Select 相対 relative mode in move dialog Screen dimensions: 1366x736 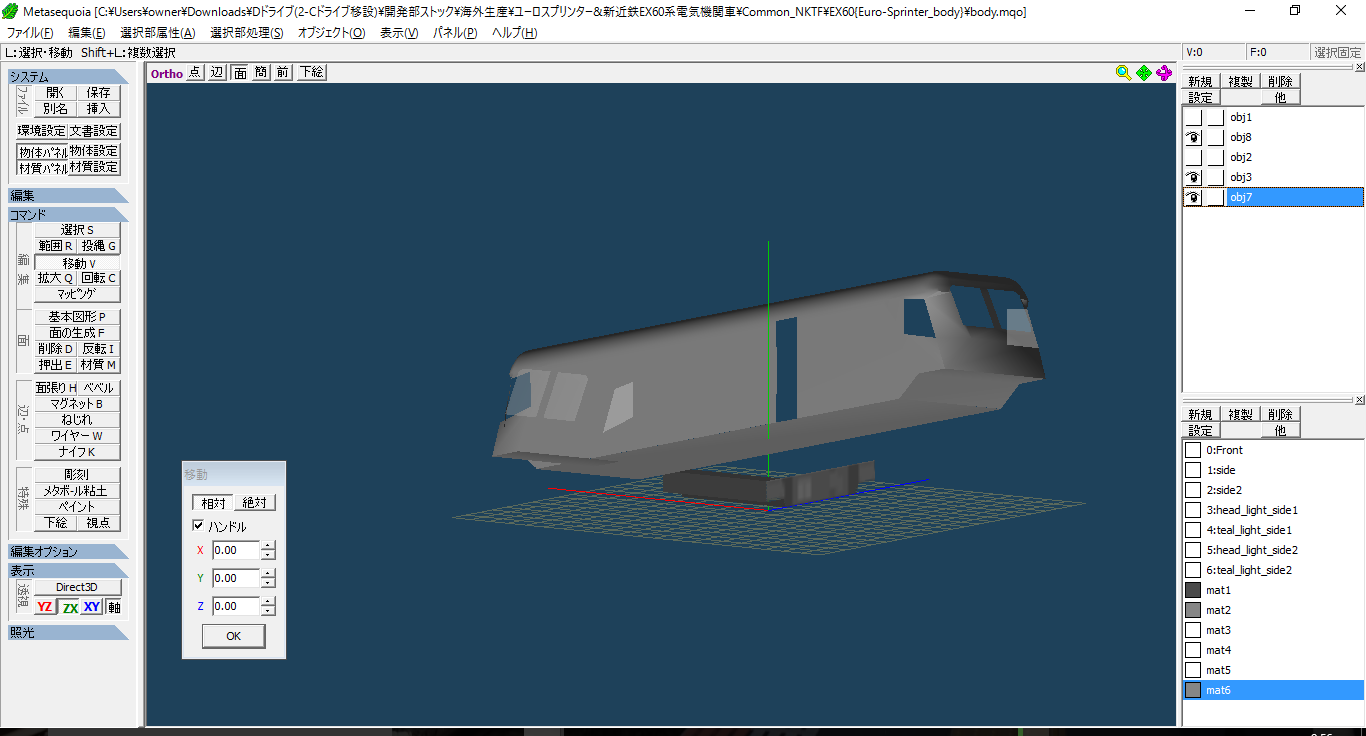click(x=213, y=503)
